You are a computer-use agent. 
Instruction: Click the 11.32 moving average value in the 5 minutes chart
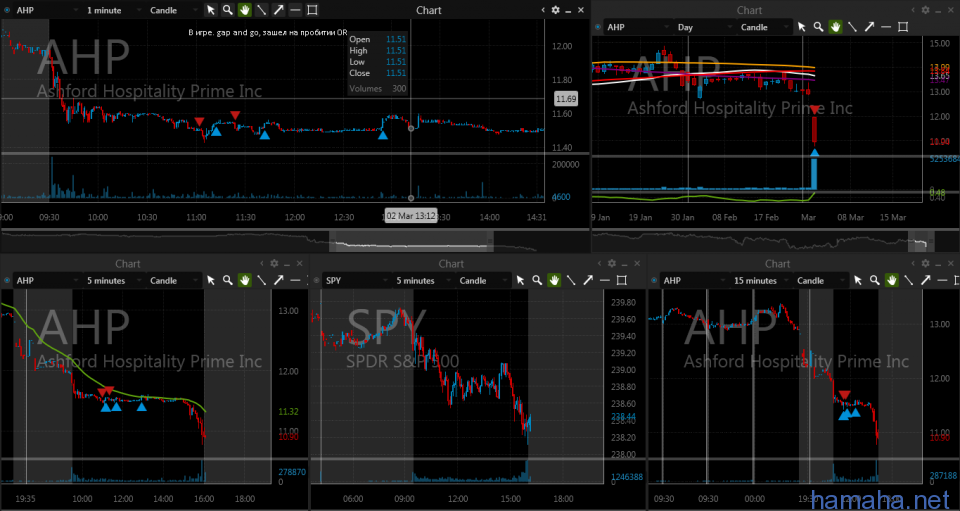click(x=288, y=412)
